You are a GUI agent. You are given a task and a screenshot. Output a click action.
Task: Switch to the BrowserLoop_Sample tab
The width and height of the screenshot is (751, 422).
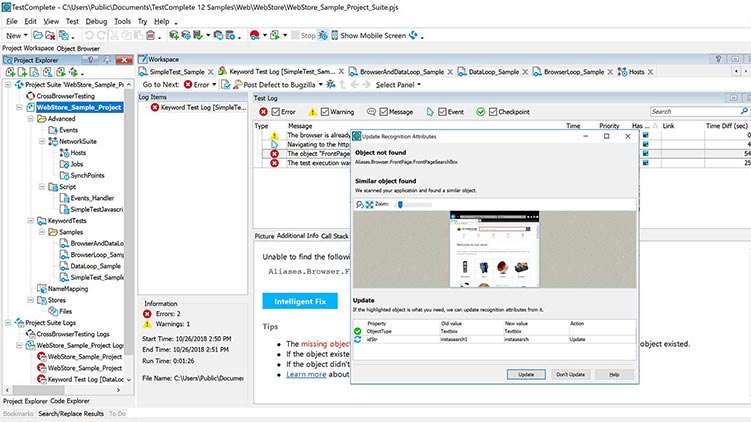point(574,72)
